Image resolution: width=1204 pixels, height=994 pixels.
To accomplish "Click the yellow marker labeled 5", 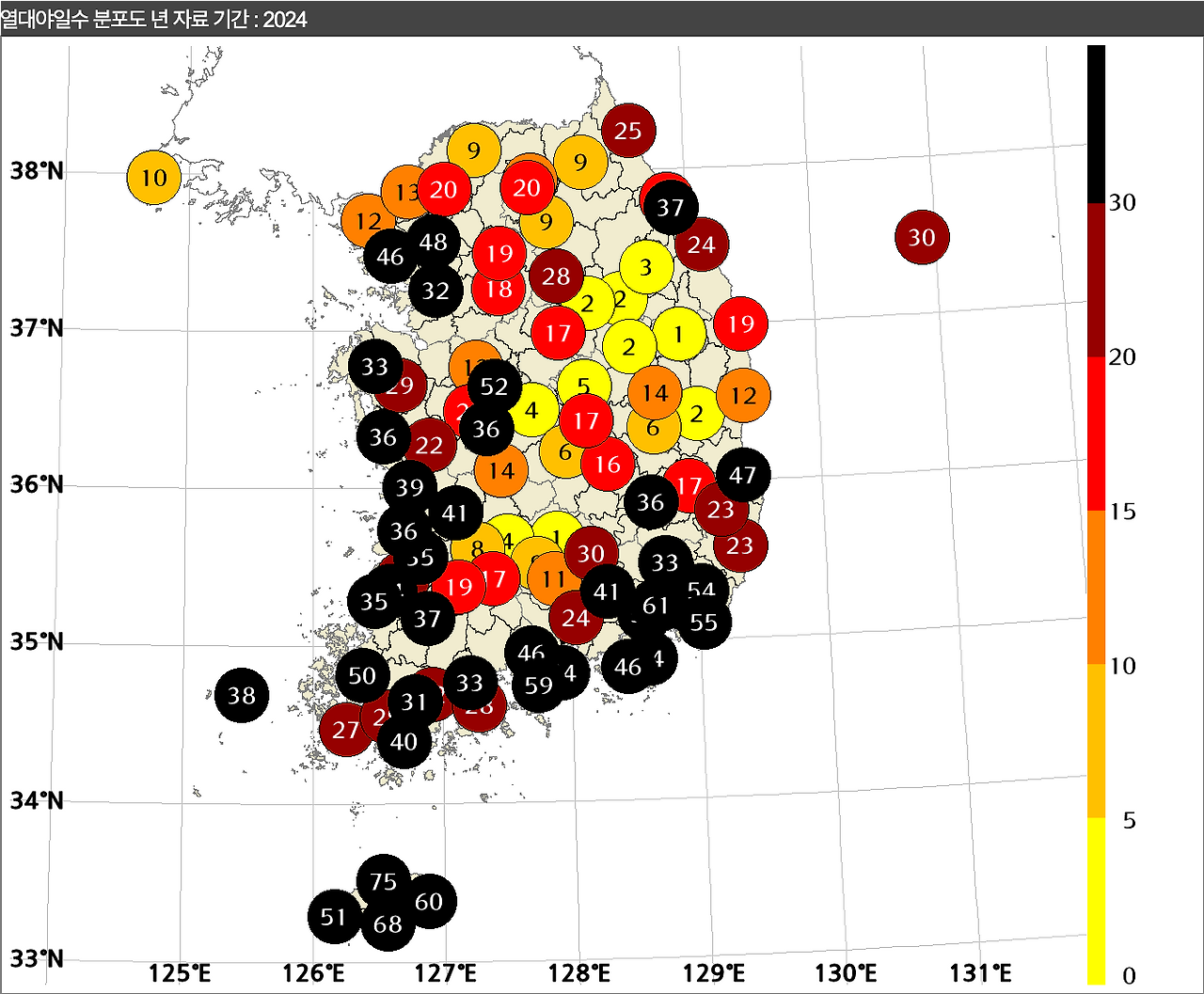I will click(584, 386).
